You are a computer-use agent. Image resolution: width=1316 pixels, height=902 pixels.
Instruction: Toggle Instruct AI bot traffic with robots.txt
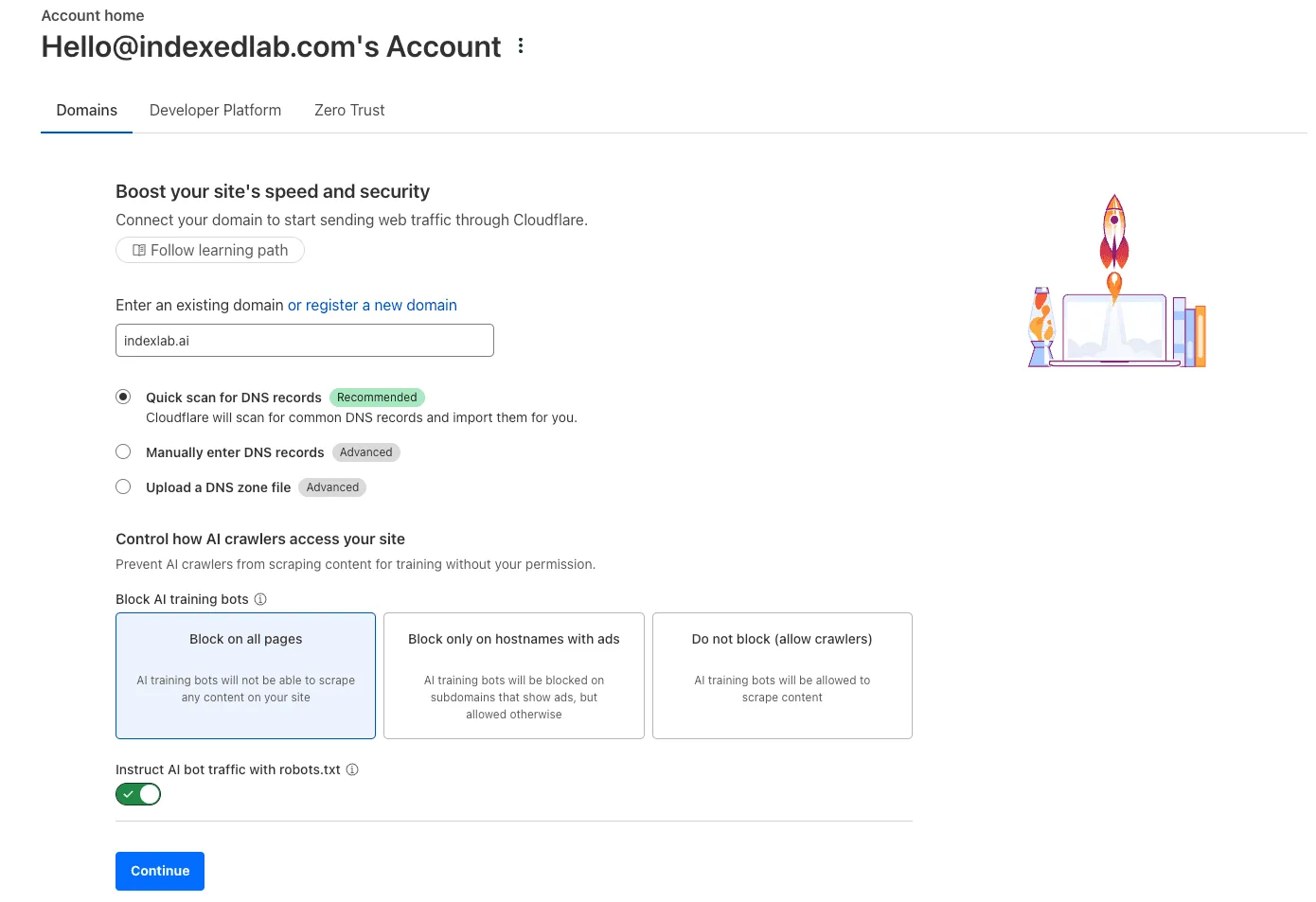pos(138,794)
